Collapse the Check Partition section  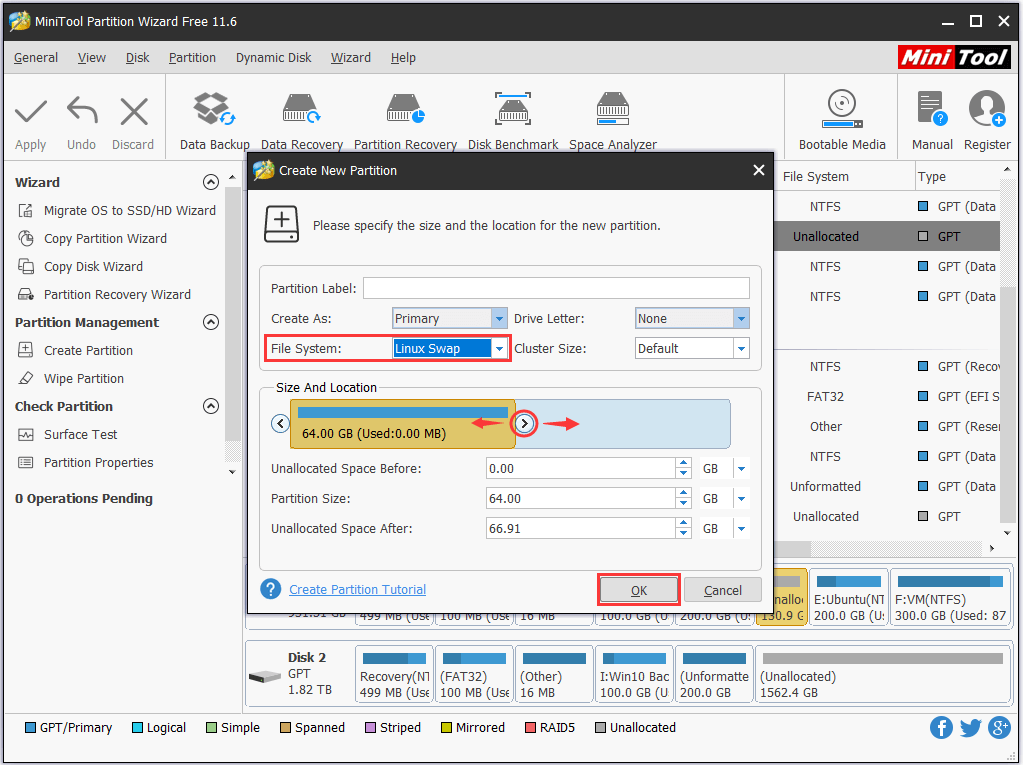[x=210, y=406]
